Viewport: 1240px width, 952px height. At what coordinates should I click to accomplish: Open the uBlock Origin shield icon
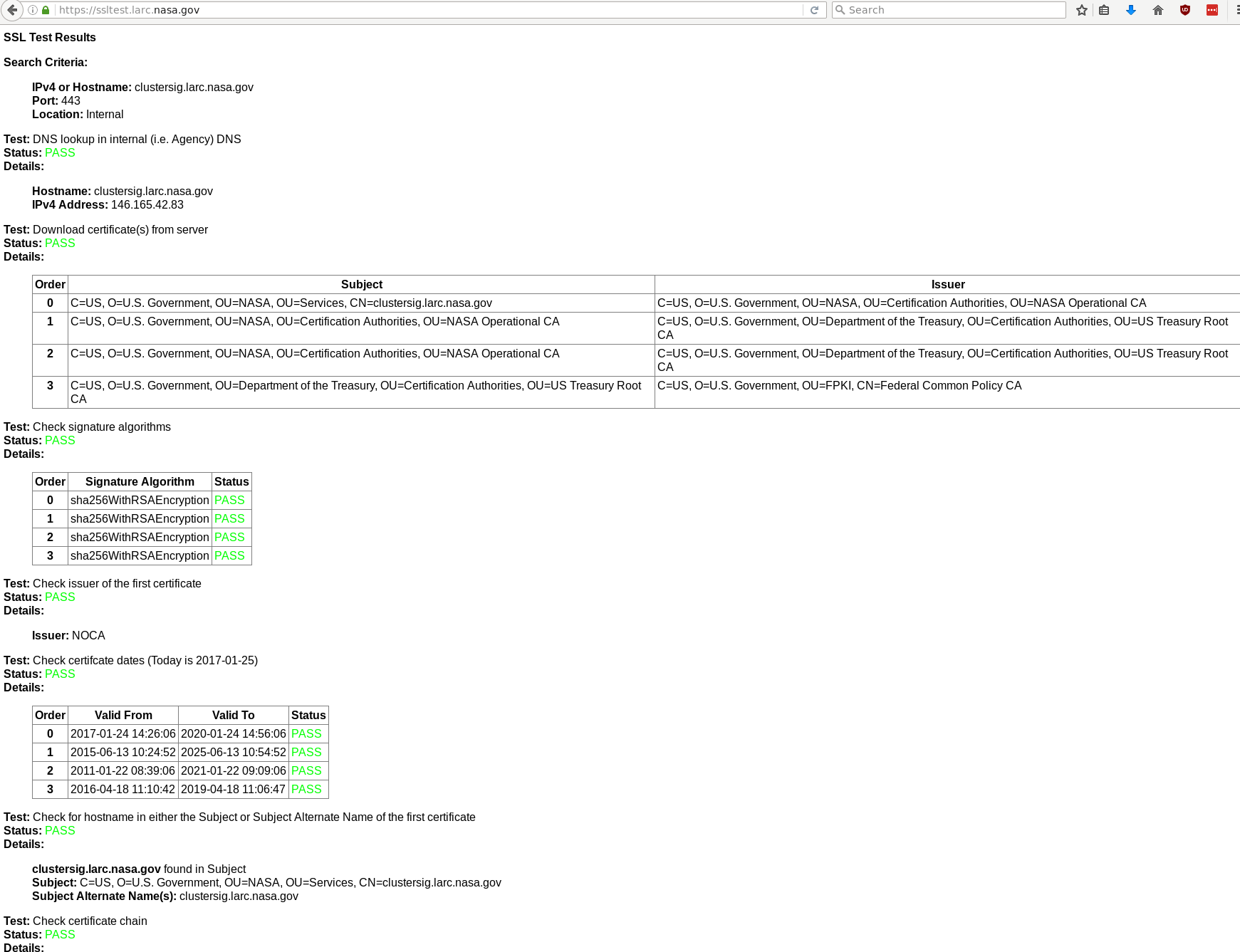pyautogui.click(x=1185, y=10)
